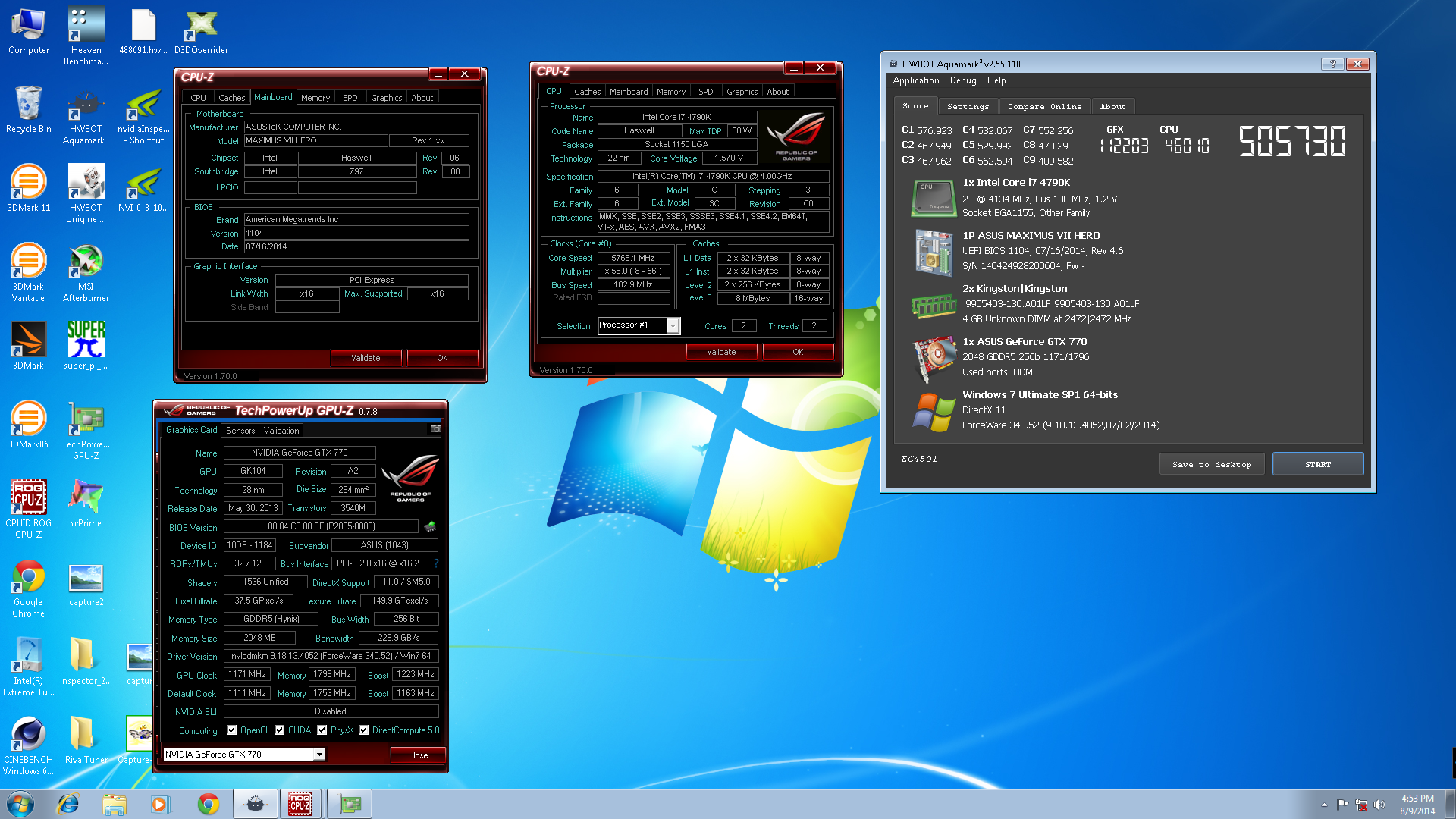Select Graphics tab in right CPU-Z window
The height and width of the screenshot is (819, 1456).
(742, 92)
